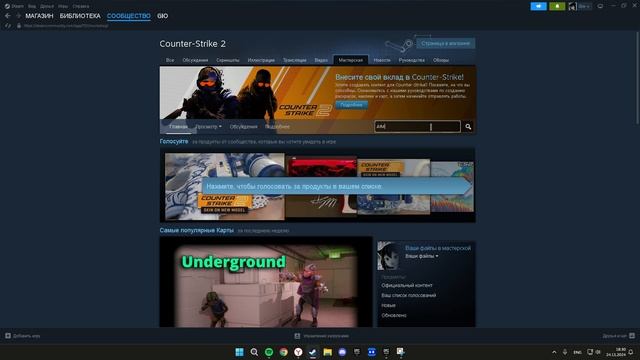This screenshot has height=360, width=640.
Task: Click the Страница в магазине button
Action: (445, 43)
